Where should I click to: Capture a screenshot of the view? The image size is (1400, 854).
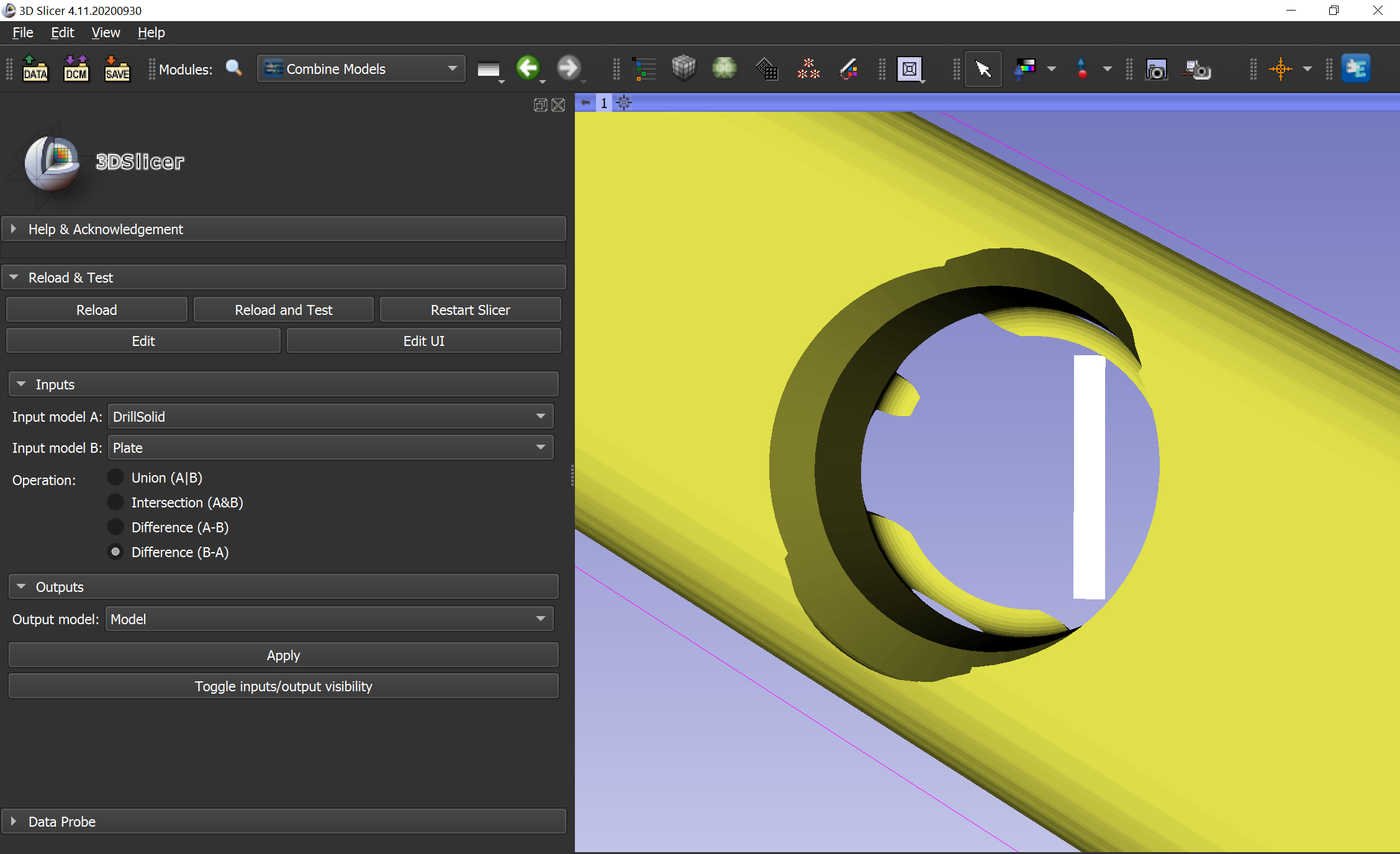(1156, 69)
